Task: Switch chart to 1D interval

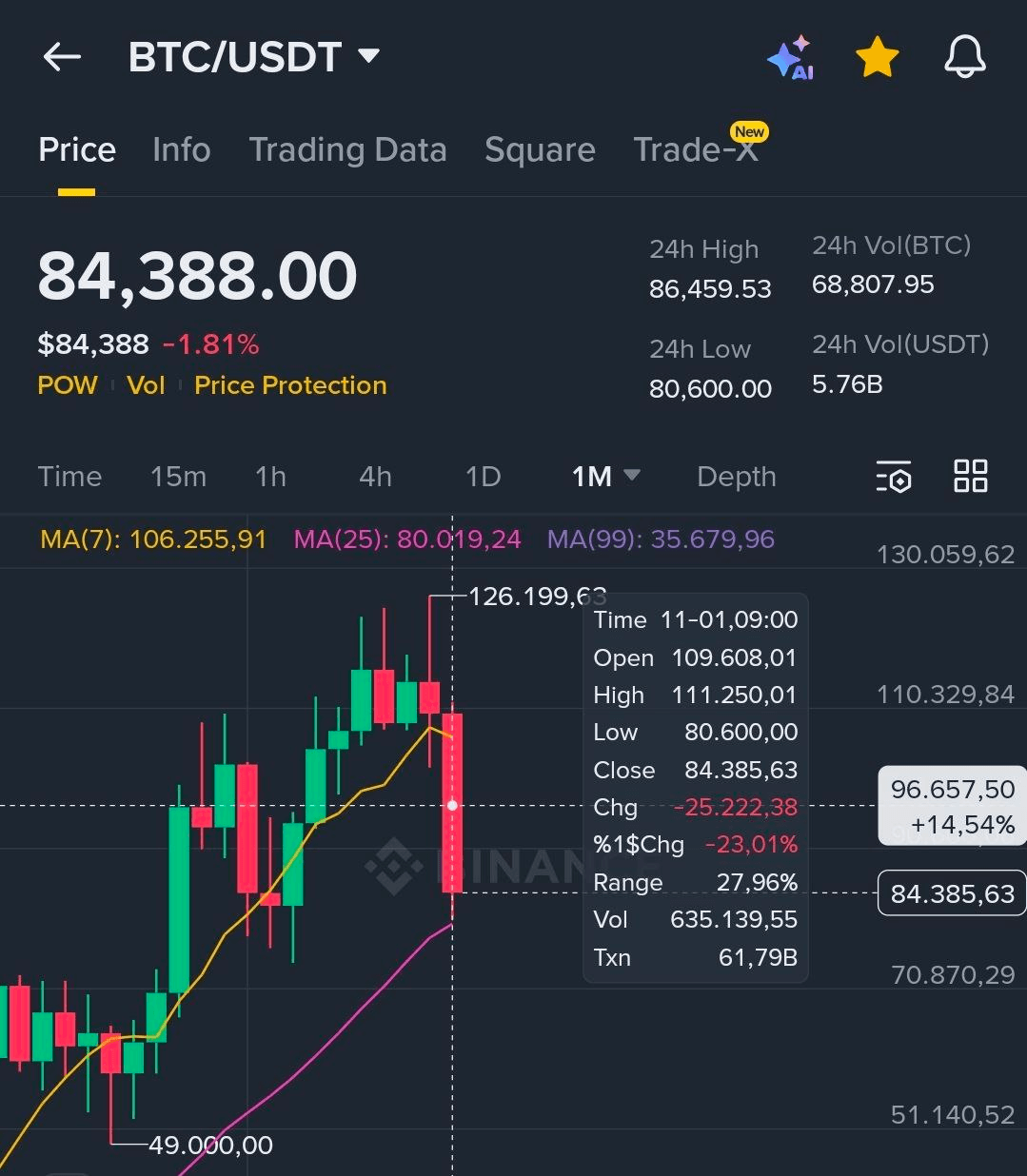Action: coord(483,476)
